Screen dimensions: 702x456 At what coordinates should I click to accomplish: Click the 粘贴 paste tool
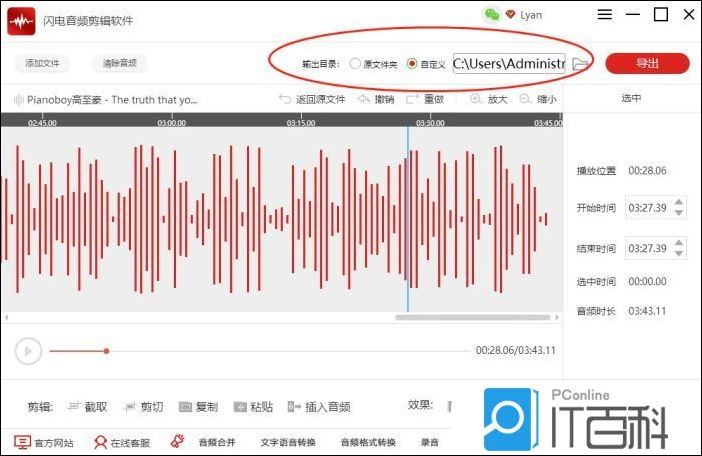[253, 407]
